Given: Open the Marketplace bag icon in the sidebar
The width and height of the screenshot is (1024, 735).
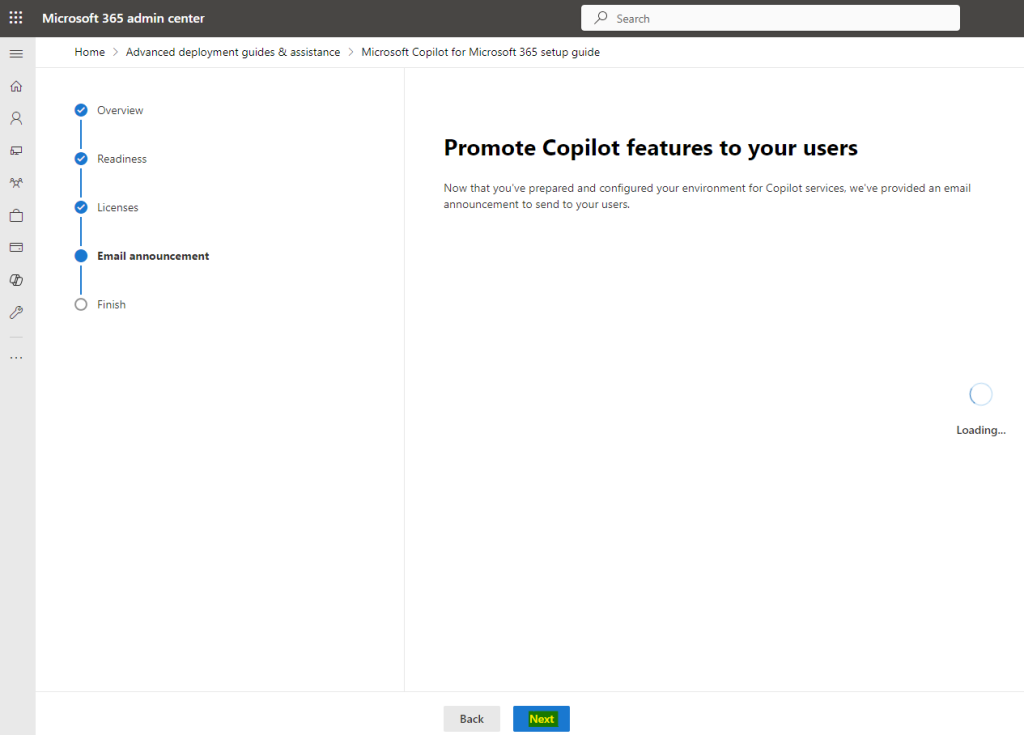Looking at the screenshot, I should pyautogui.click(x=16, y=216).
